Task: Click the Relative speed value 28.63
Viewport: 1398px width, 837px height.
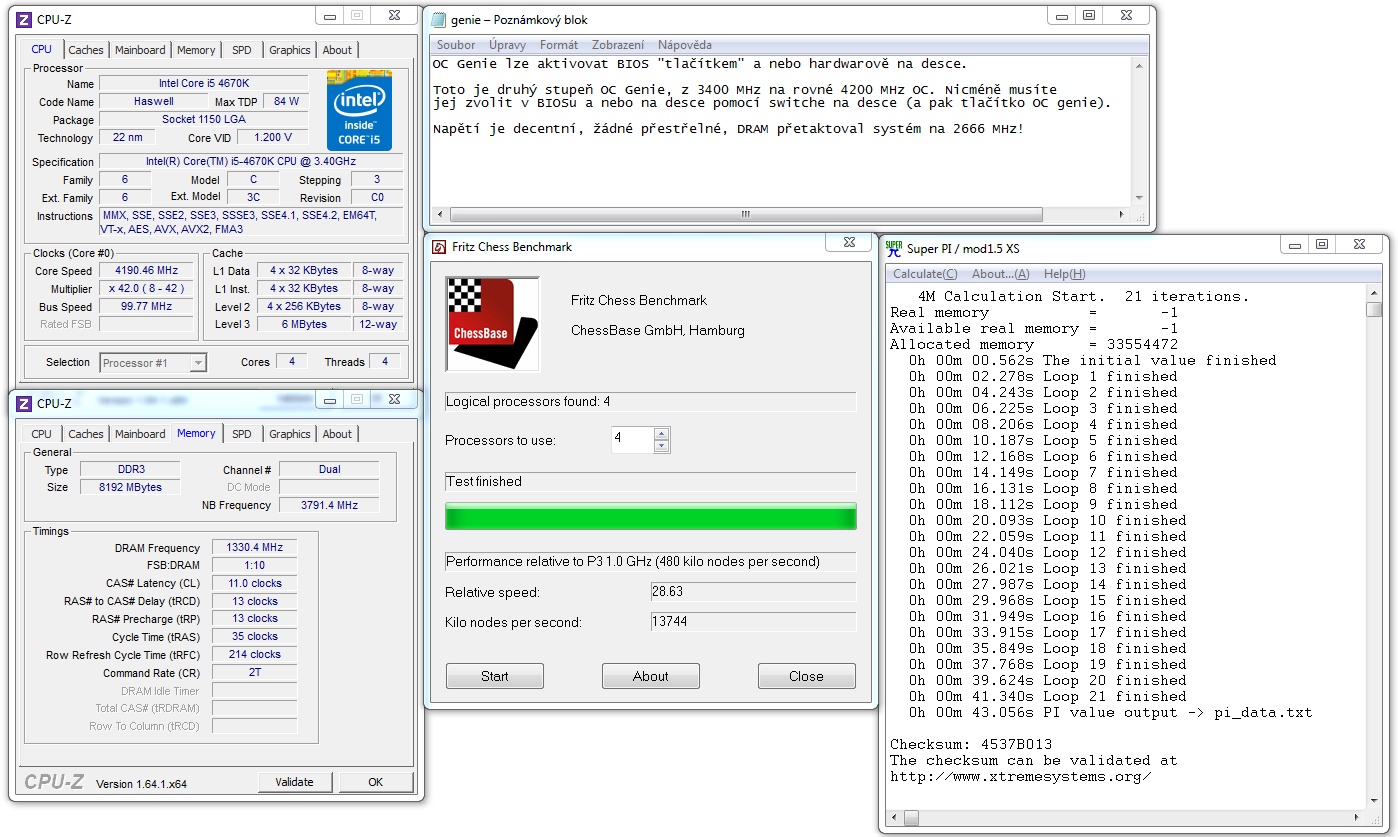Action: tap(753, 592)
